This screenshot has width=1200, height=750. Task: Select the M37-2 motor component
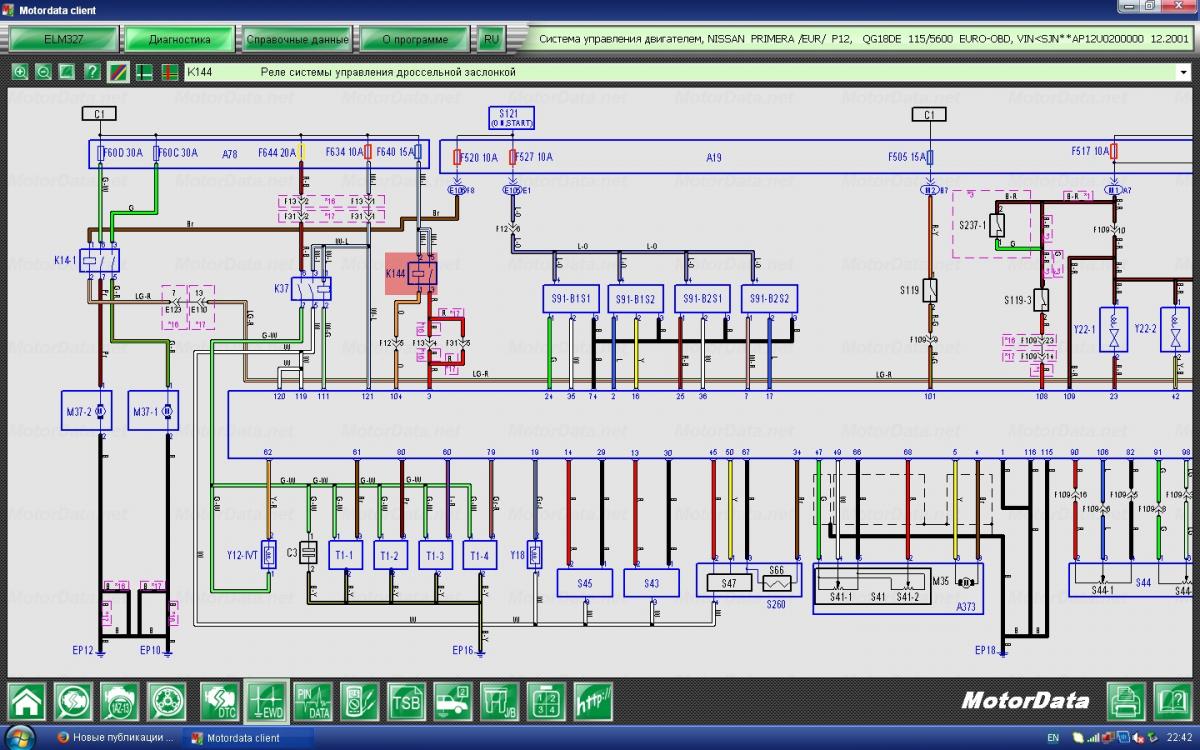coord(88,410)
